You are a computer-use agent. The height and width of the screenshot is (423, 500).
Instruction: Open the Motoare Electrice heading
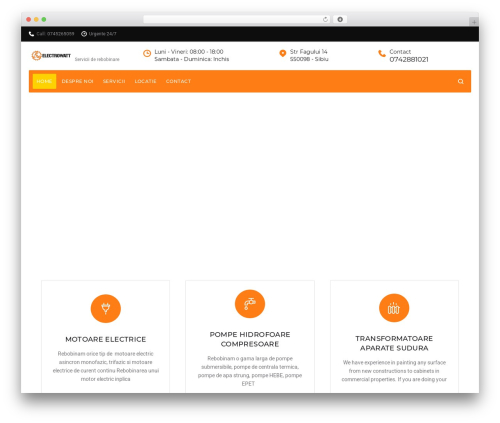click(106, 339)
